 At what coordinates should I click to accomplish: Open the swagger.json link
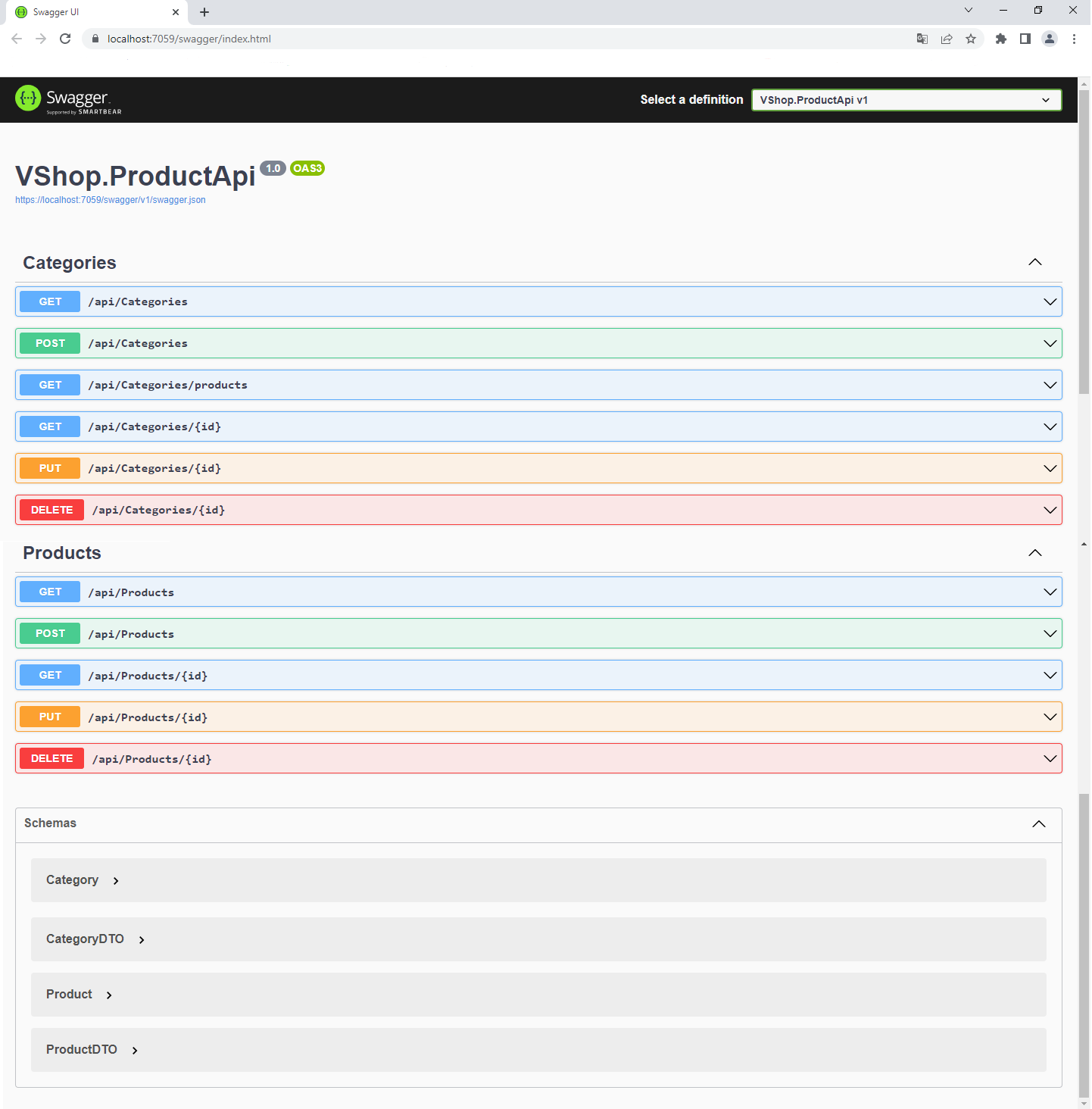pyautogui.click(x=111, y=200)
